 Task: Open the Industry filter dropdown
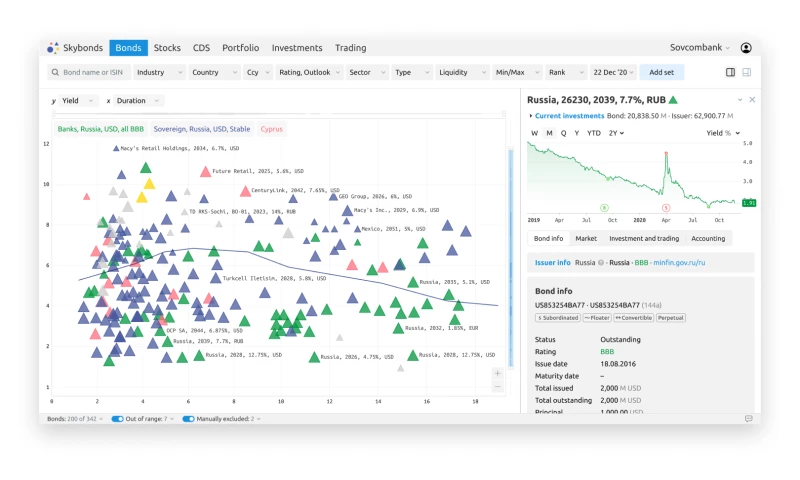[159, 72]
